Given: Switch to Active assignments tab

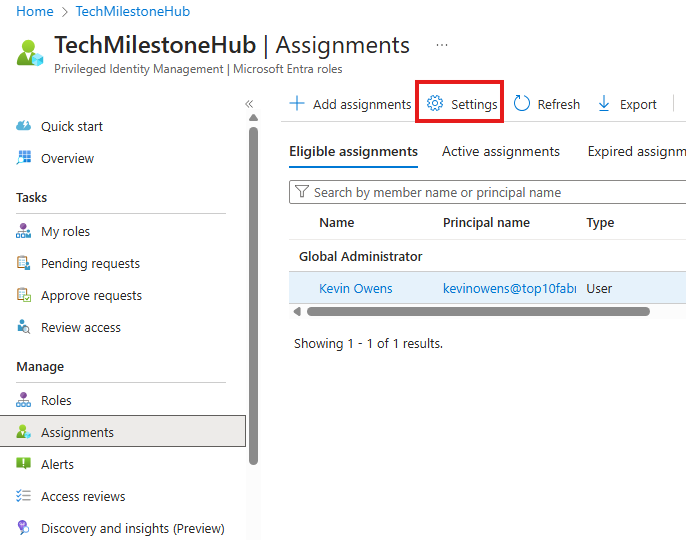Looking at the screenshot, I should pyautogui.click(x=500, y=151).
